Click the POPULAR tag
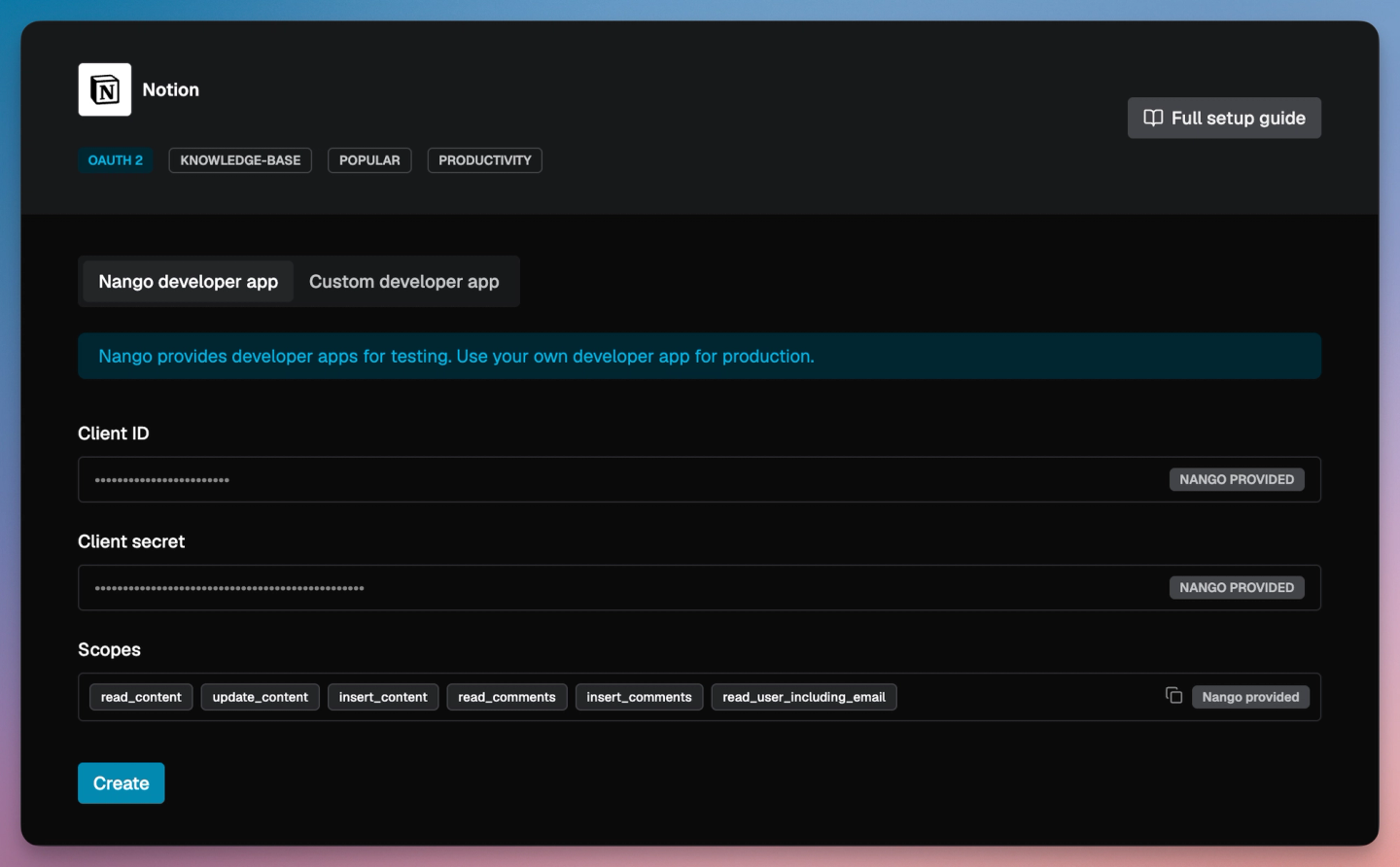1400x867 pixels. 369,160
